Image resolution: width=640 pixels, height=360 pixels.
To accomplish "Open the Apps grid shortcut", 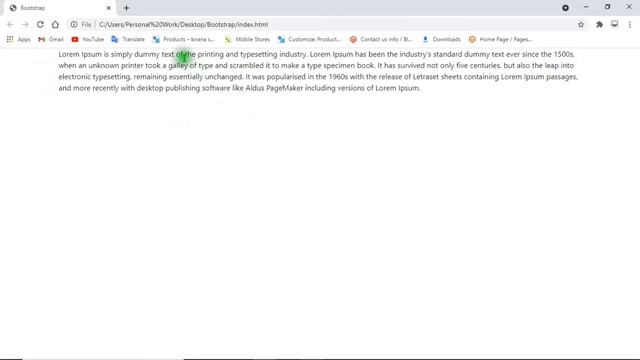I will click(18, 39).
